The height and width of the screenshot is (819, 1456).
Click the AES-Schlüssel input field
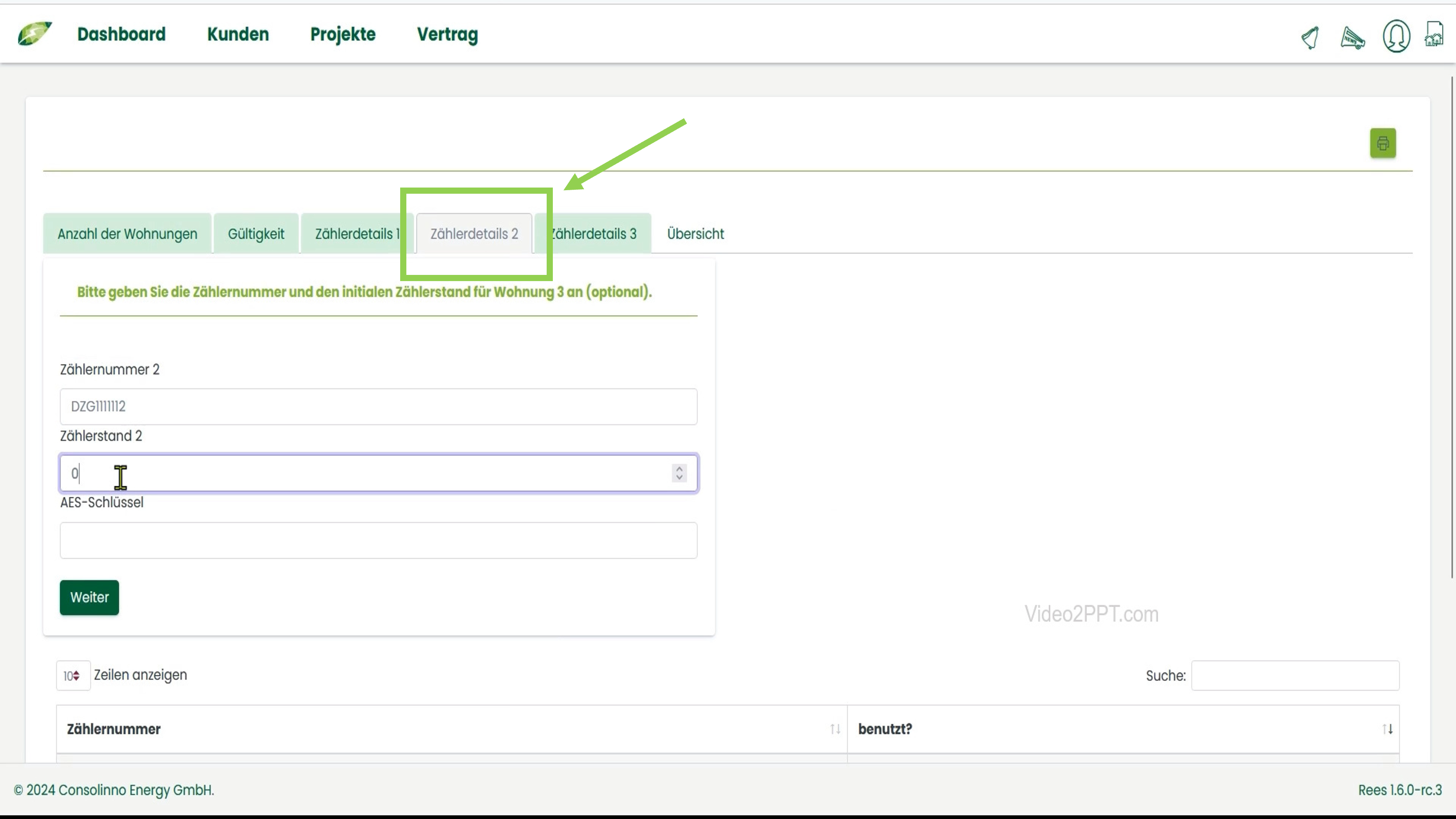[x=378, y=541]
